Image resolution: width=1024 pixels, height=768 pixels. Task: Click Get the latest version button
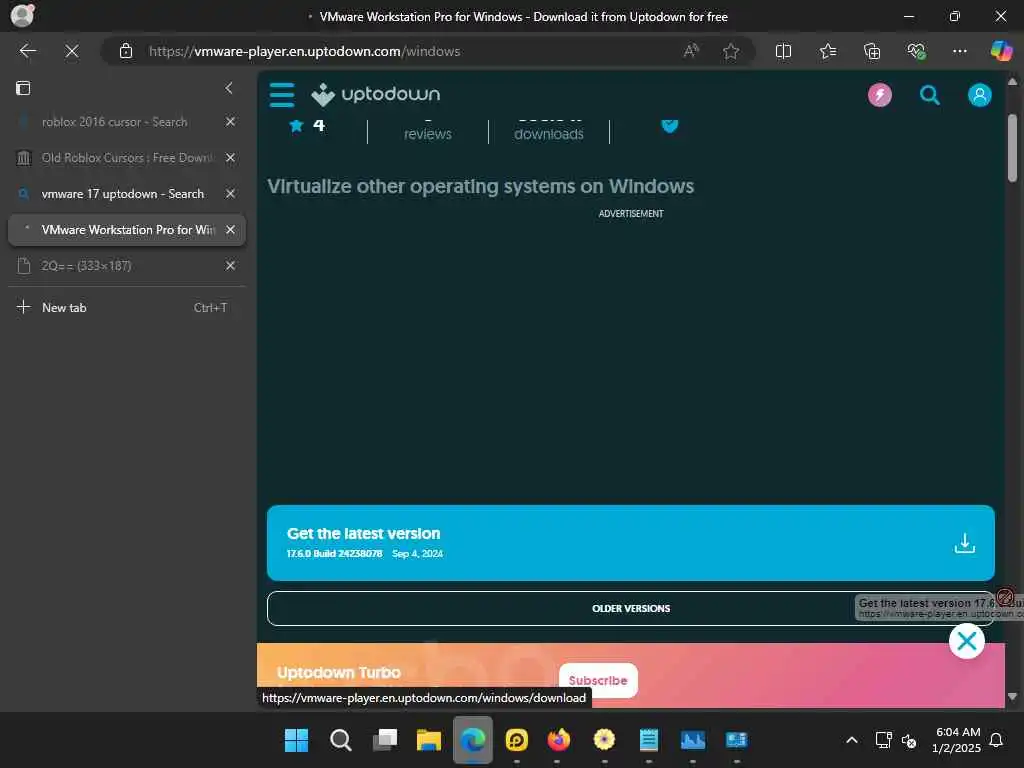[x=630, y=543]
